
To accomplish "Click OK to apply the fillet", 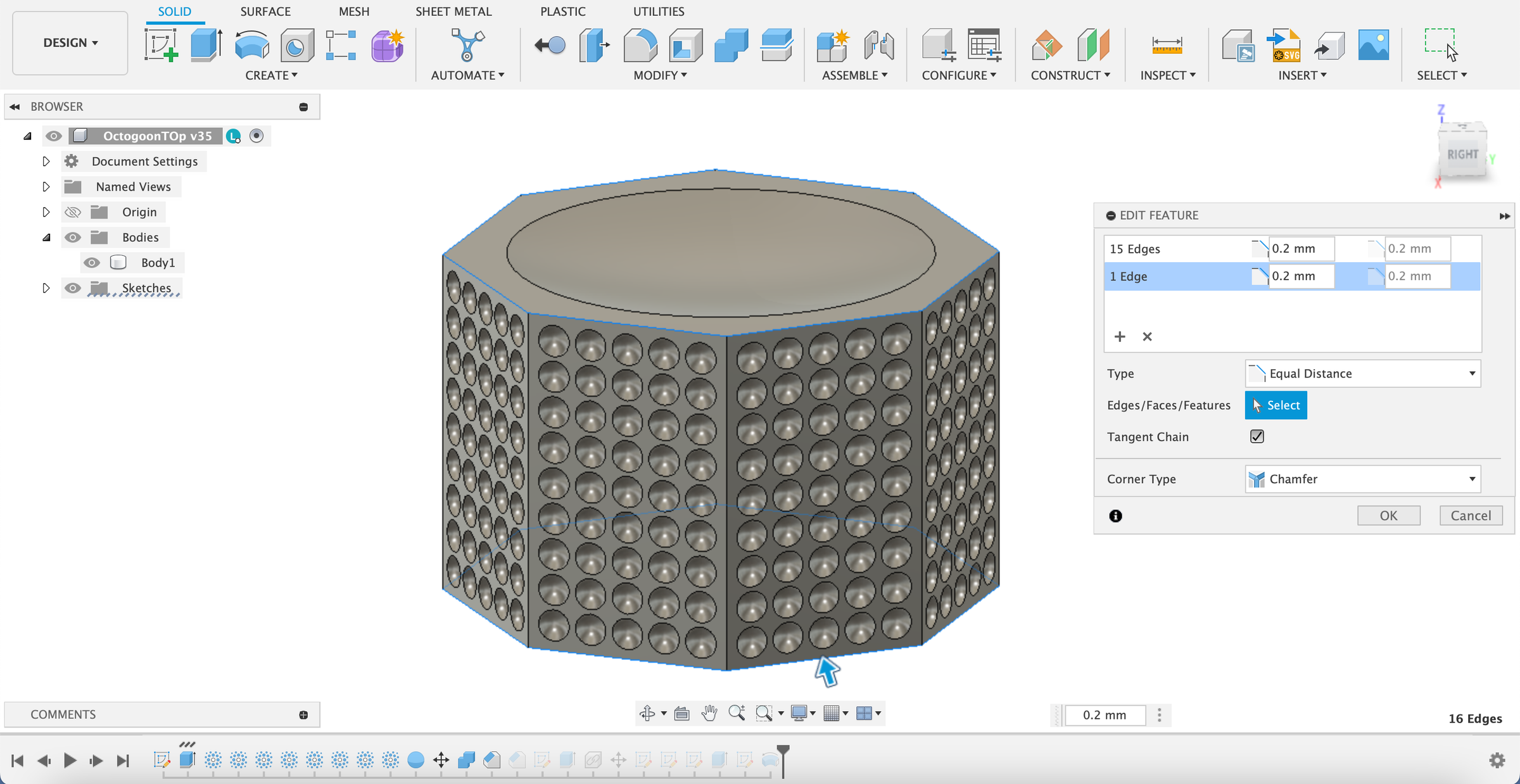I will [1388, 515].
